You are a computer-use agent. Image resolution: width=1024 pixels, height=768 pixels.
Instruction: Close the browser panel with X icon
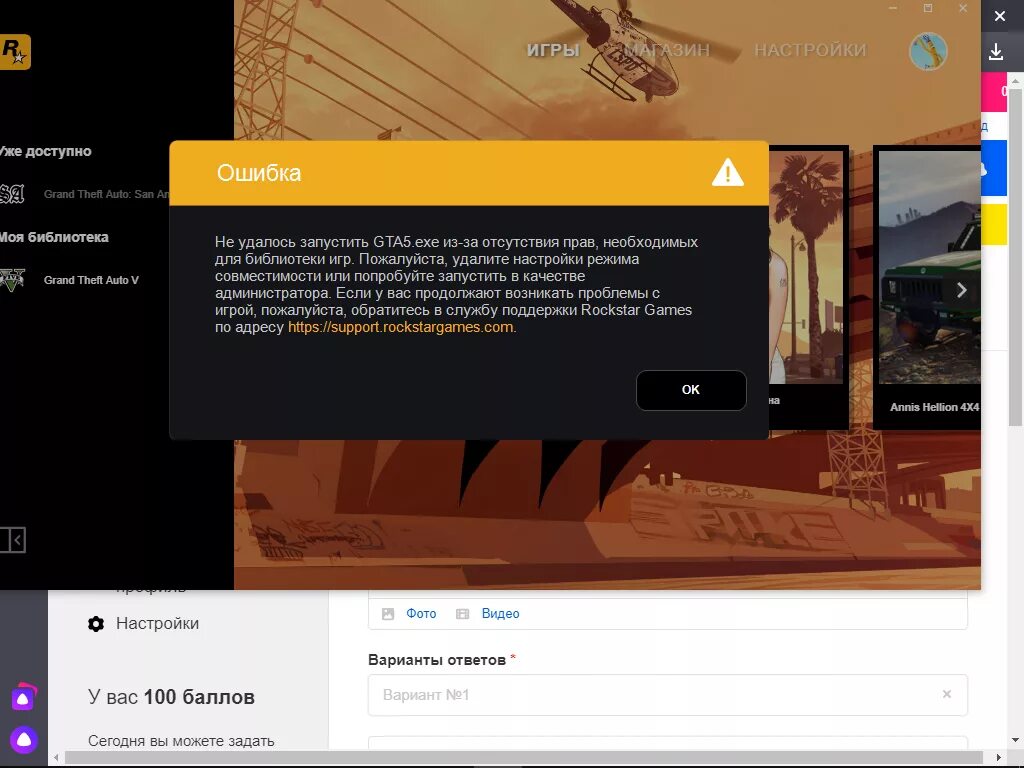(1000, 16)
